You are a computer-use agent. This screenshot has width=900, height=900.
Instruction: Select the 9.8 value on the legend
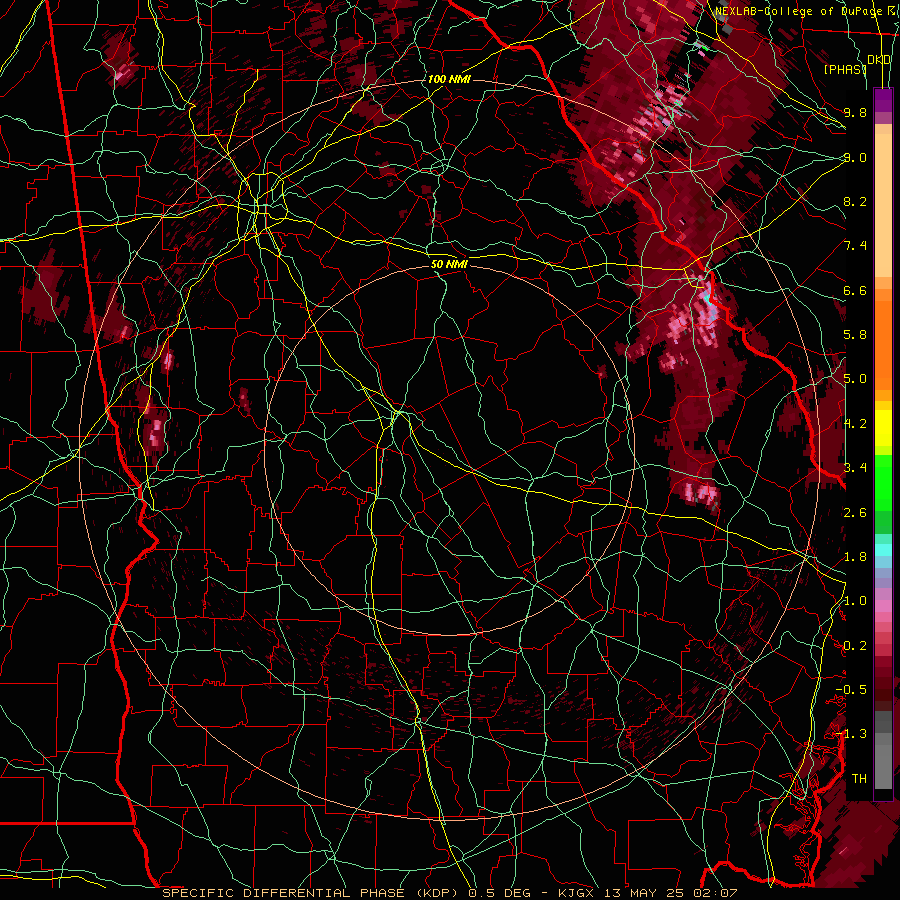(855, 112)
